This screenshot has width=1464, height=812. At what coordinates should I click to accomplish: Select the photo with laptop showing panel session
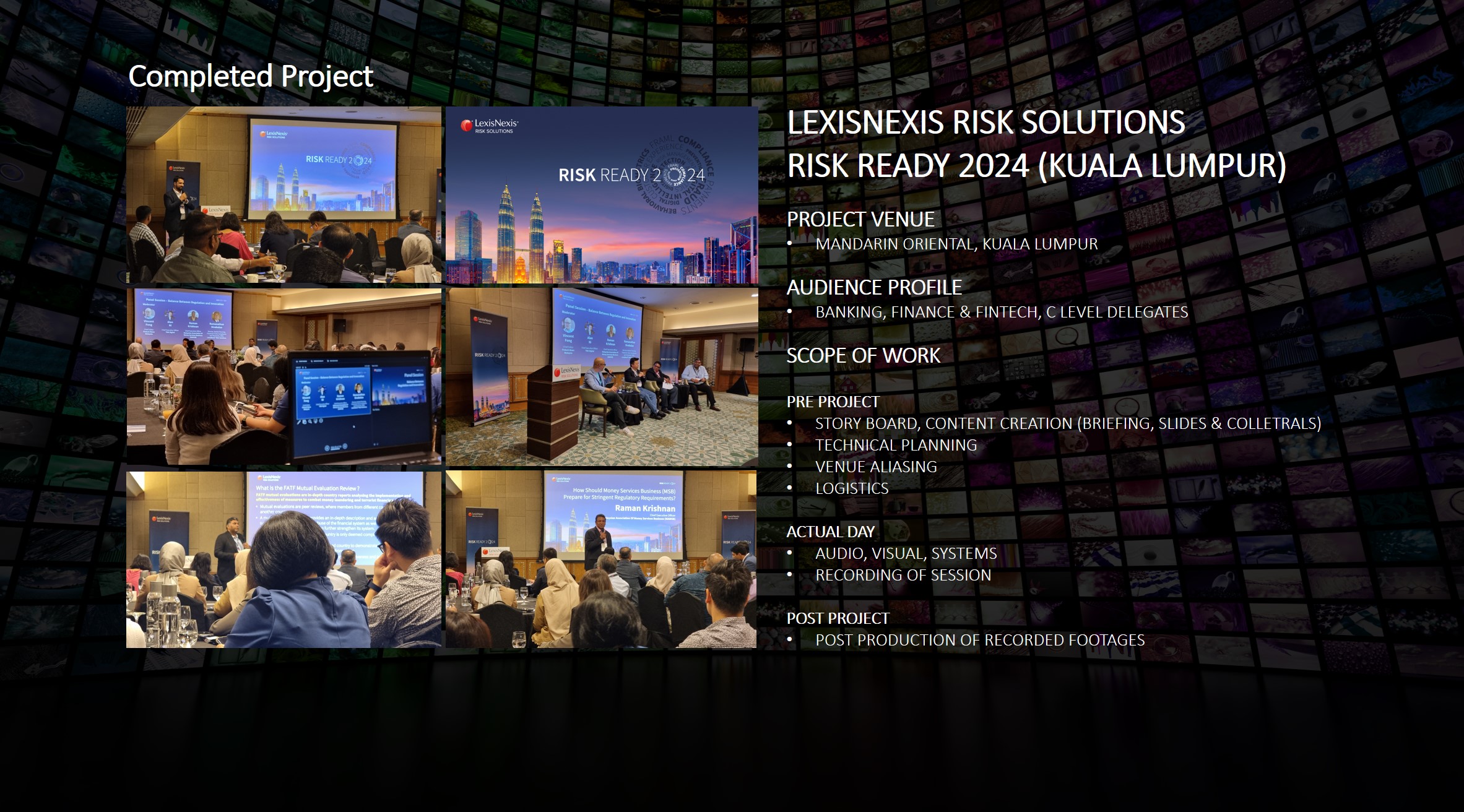[284, 376]
